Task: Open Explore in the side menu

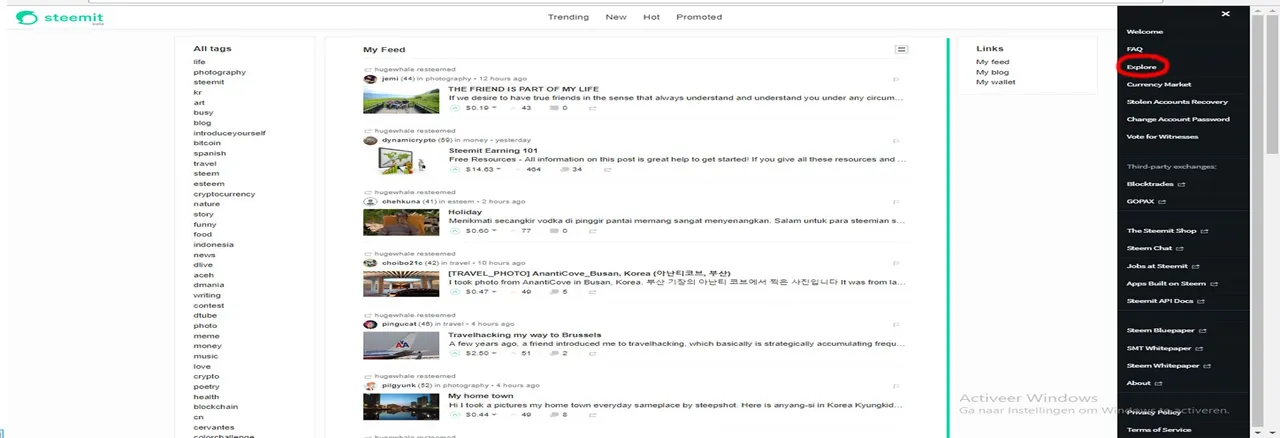Action: click(1141, 67)
